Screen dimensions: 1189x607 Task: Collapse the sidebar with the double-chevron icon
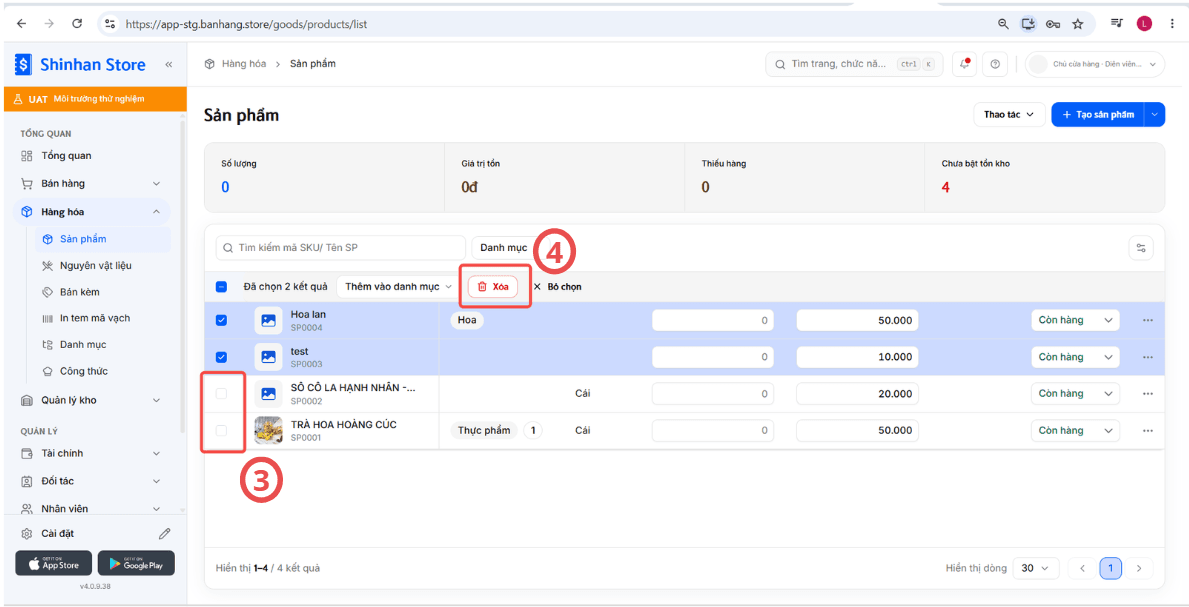point(168,64)
